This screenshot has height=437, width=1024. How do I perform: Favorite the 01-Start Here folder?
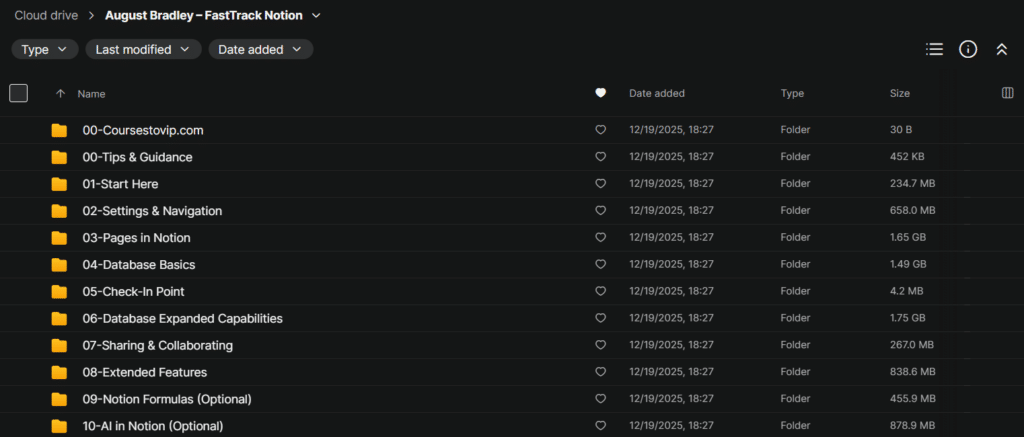[600, 184]
